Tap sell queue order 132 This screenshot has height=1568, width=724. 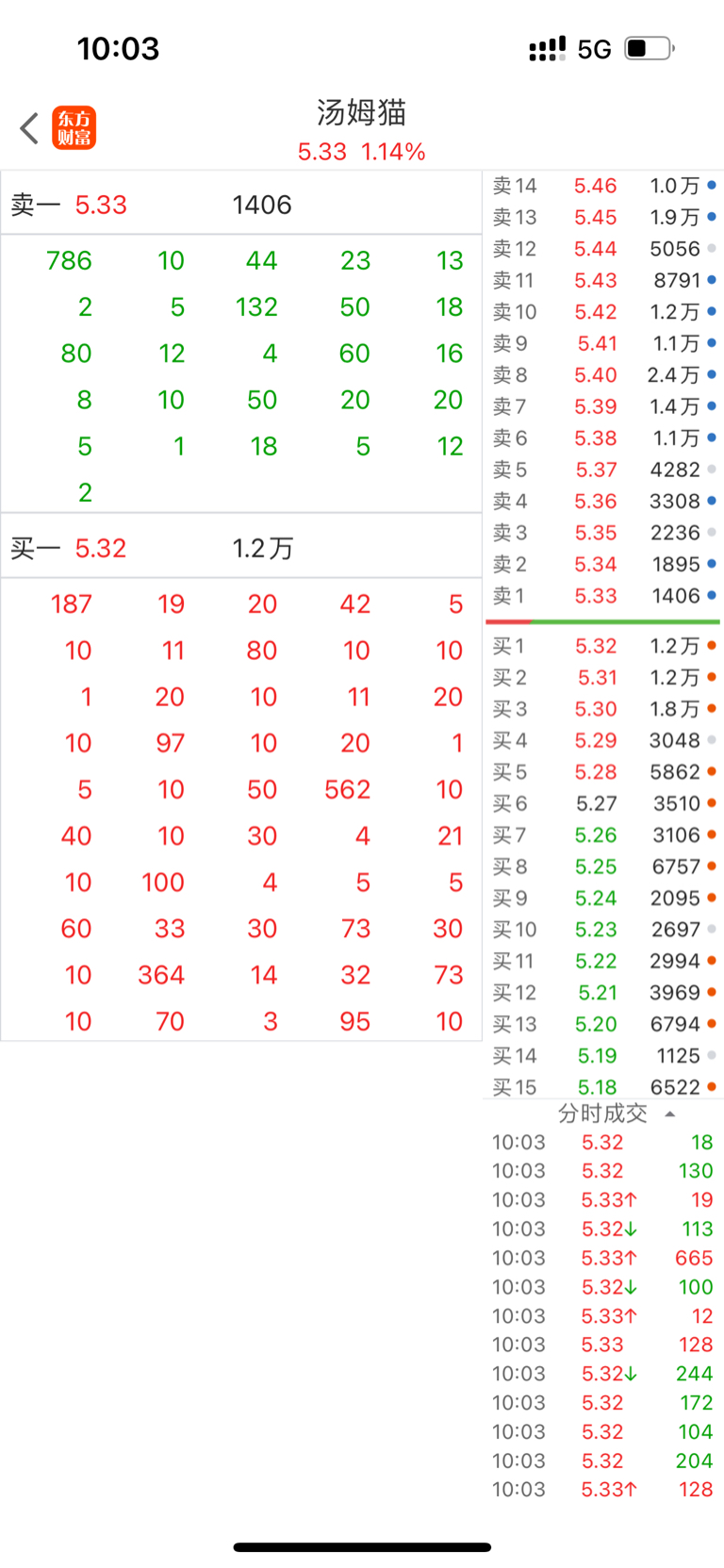(256, 307)
